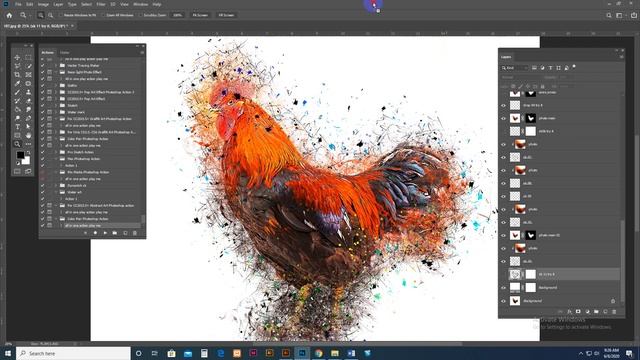
Task: Toggle checkmark for Mix Media Photoshop Action
Action: click(42, 172)
